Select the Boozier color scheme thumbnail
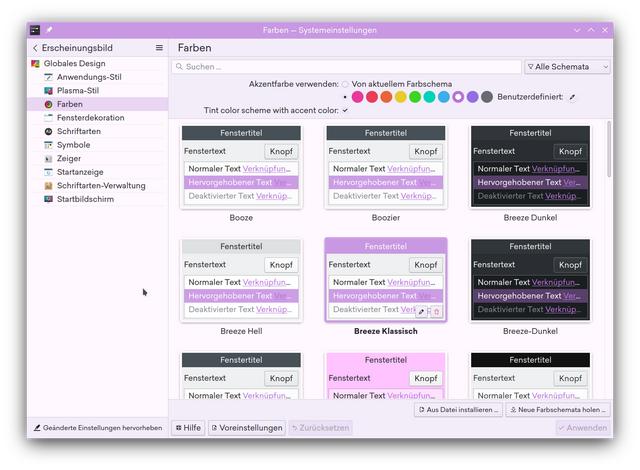Image resolution: width=640 pixels, height=470 pixels. point(386,166)
